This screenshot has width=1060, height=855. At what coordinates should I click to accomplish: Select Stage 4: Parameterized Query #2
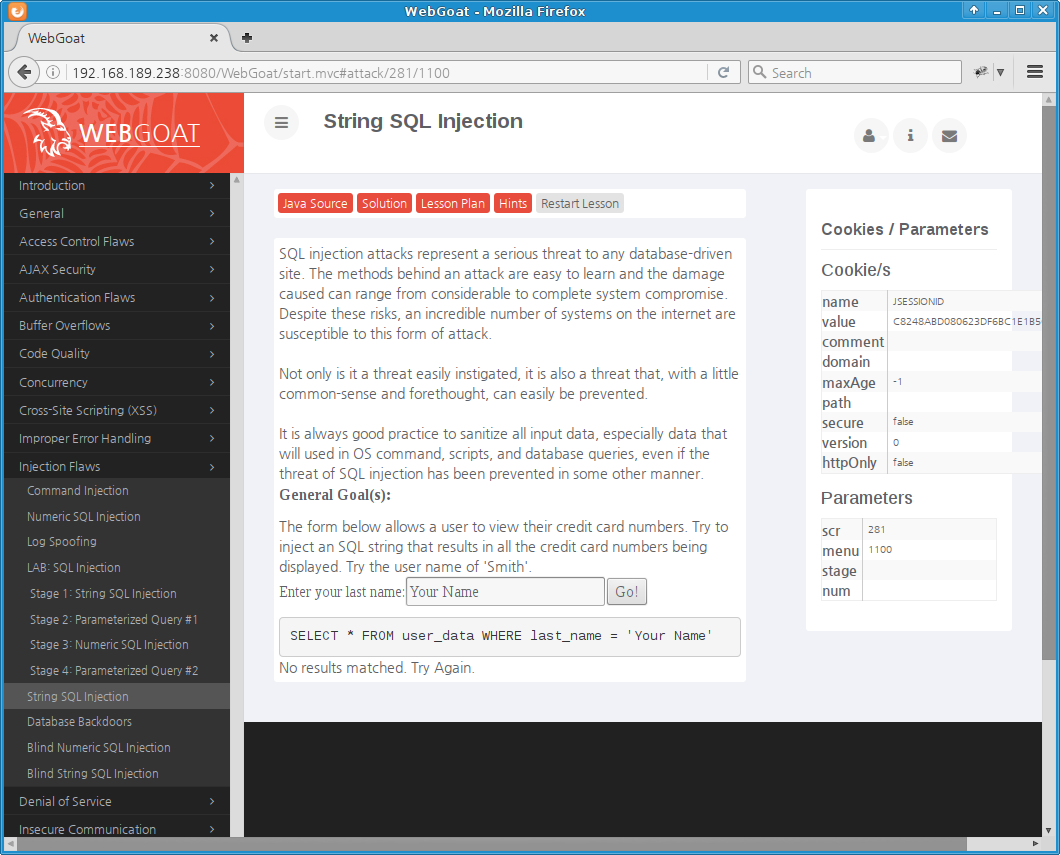(114, 670)
